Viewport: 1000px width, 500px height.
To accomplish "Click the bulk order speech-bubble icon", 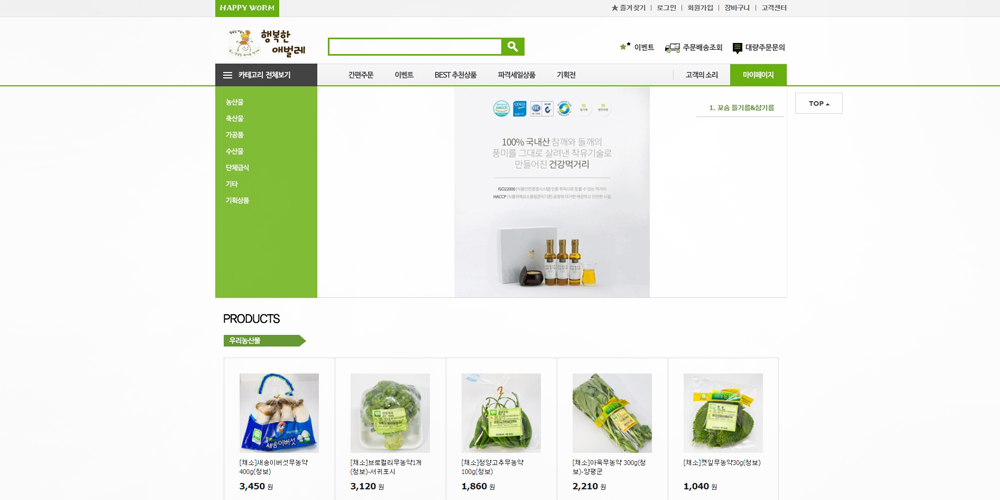I will coord(737,48).
